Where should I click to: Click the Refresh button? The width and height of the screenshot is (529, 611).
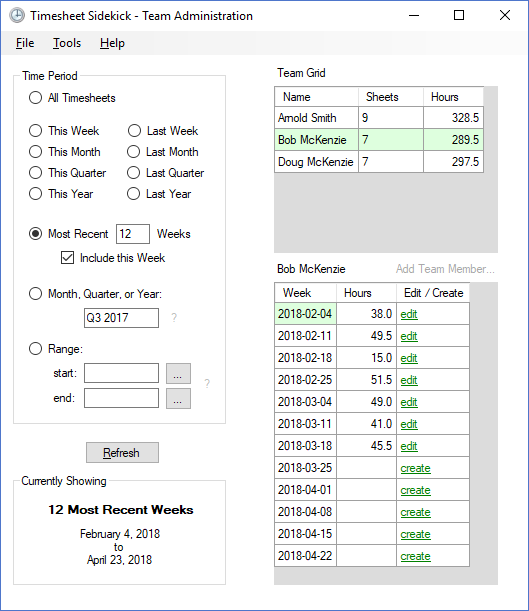122,452
